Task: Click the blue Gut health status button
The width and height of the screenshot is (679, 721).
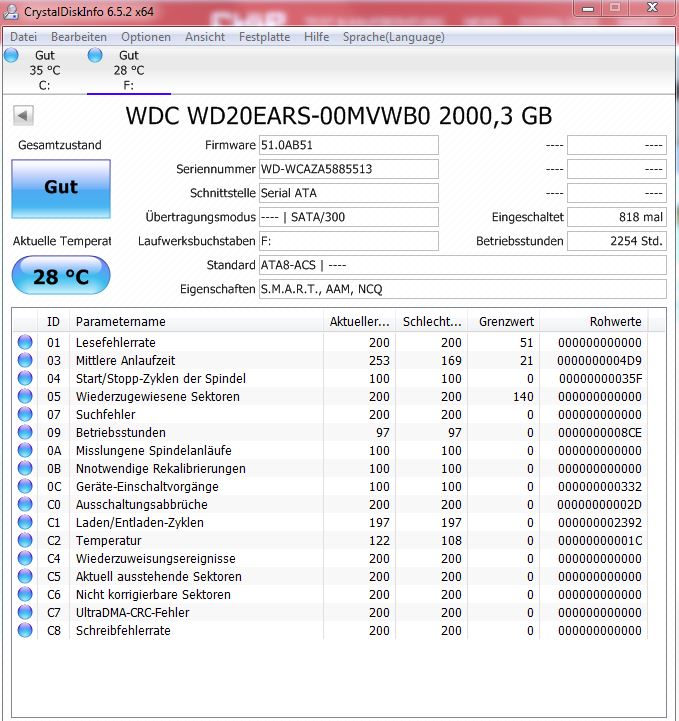Action: (61, 189)
